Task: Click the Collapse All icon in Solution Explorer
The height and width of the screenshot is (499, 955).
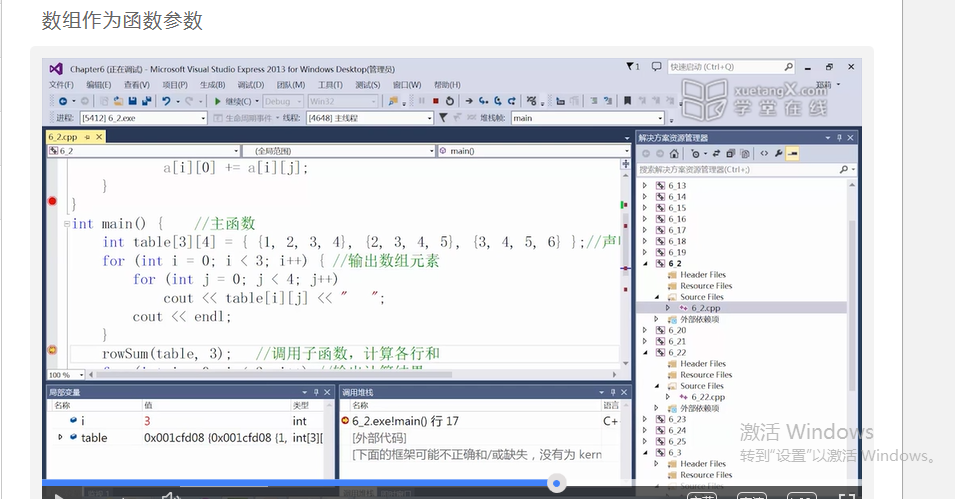Action: tap(730, 154)
